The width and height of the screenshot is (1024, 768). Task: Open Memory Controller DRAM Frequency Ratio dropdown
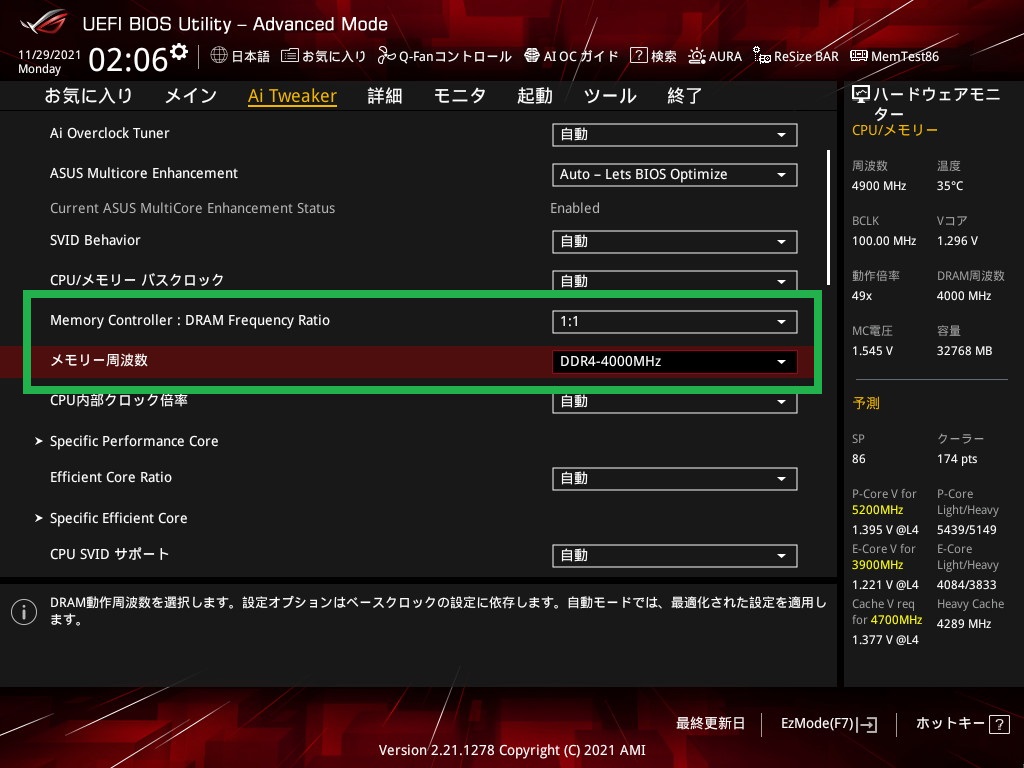tap(675, 321)
